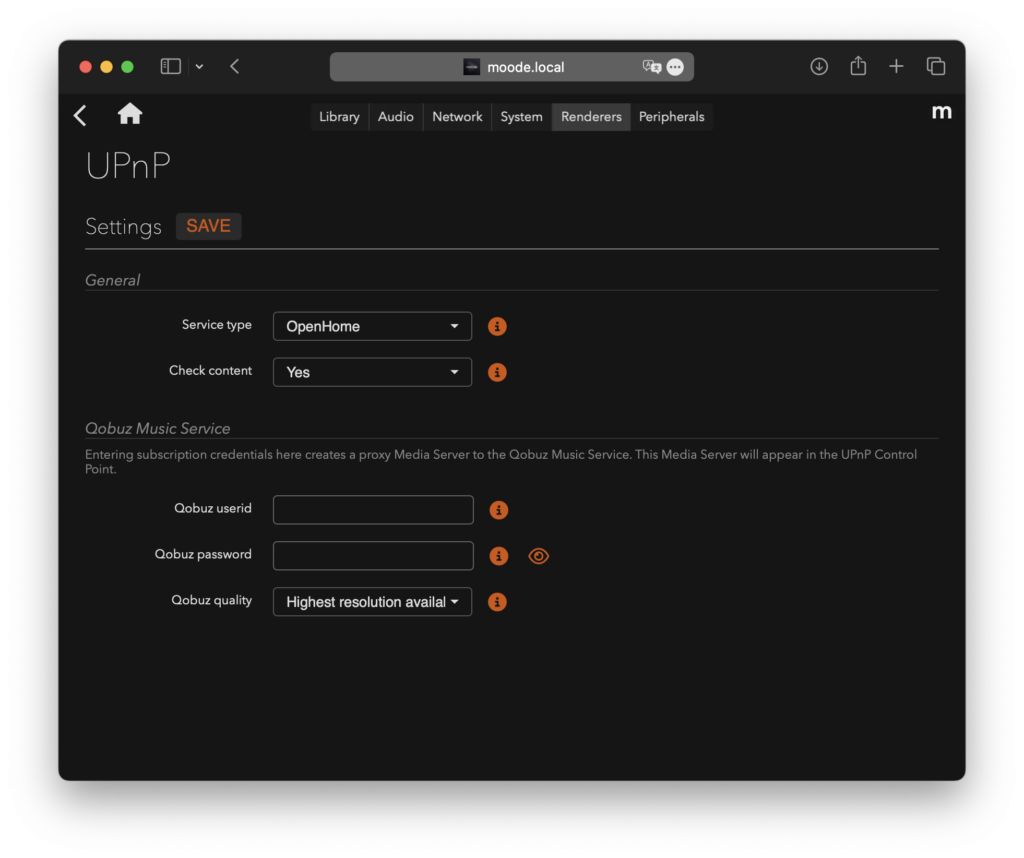The height and width of the screenshot is (858, 1024).
Task: Go to the Network tab
Action: pos(457,117)
